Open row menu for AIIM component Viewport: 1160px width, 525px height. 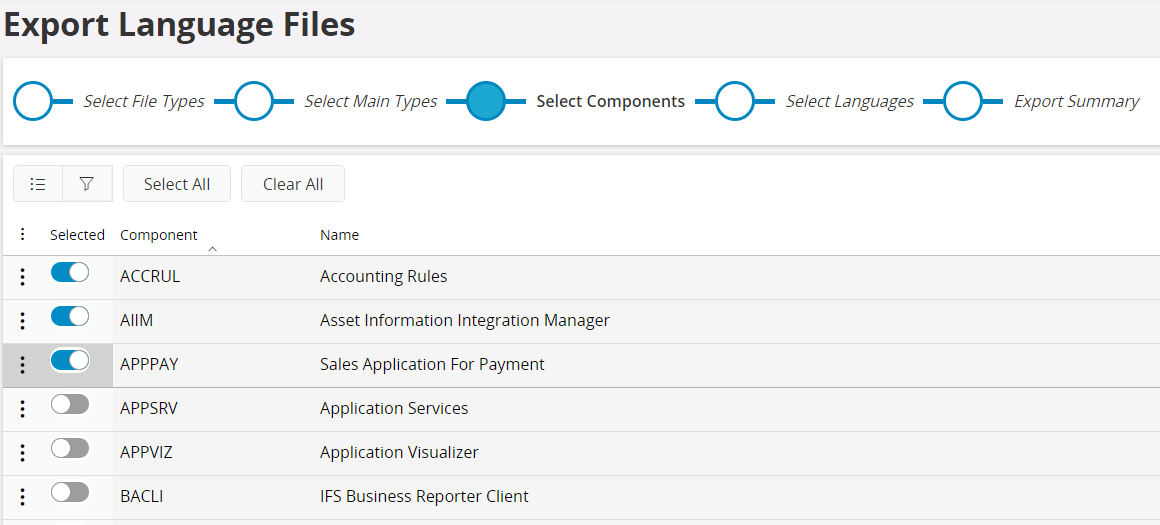coord(23,321)
